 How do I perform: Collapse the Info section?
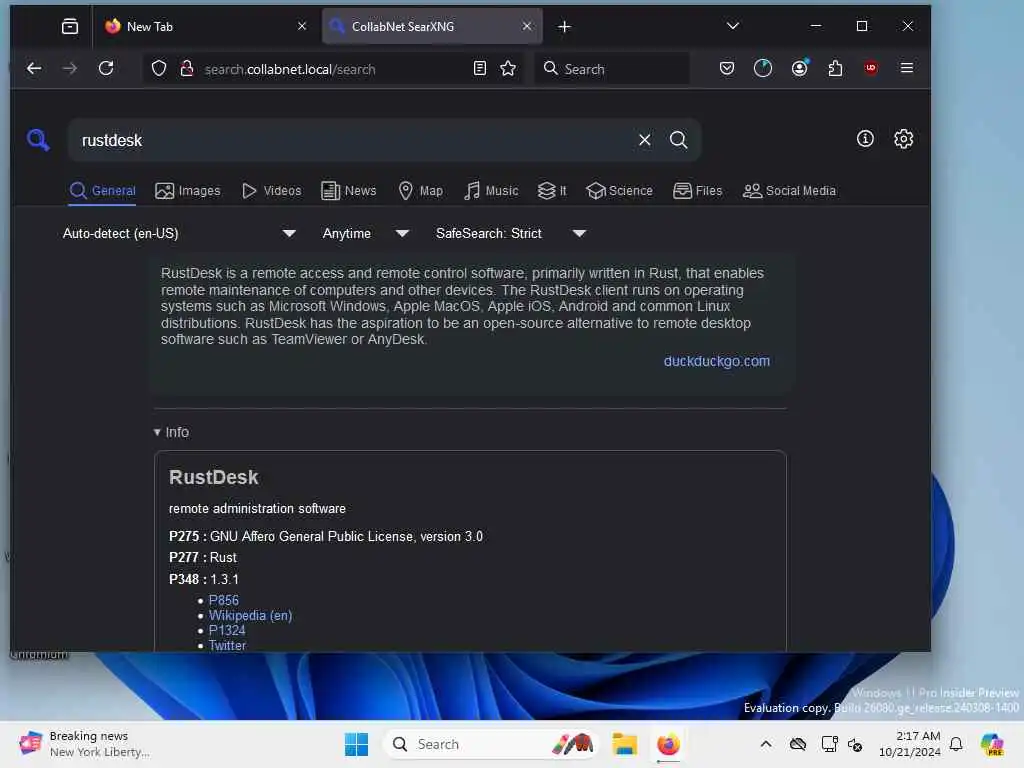pos(171,432)
